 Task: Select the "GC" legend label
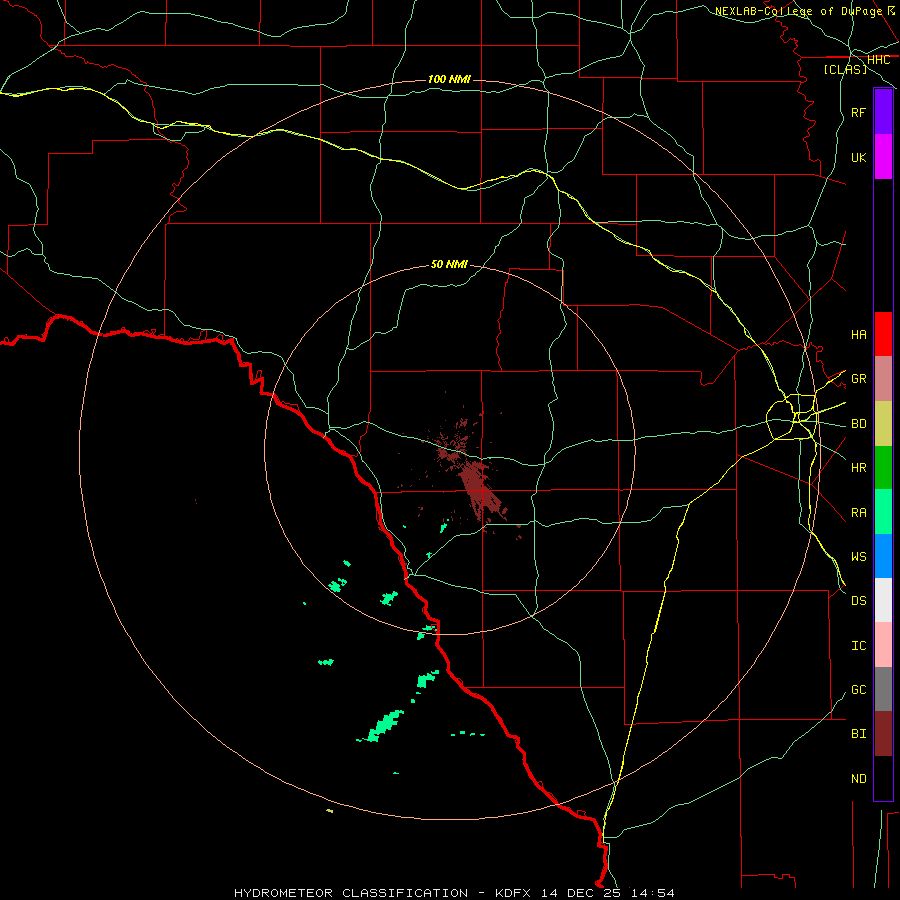click(858, 690)
